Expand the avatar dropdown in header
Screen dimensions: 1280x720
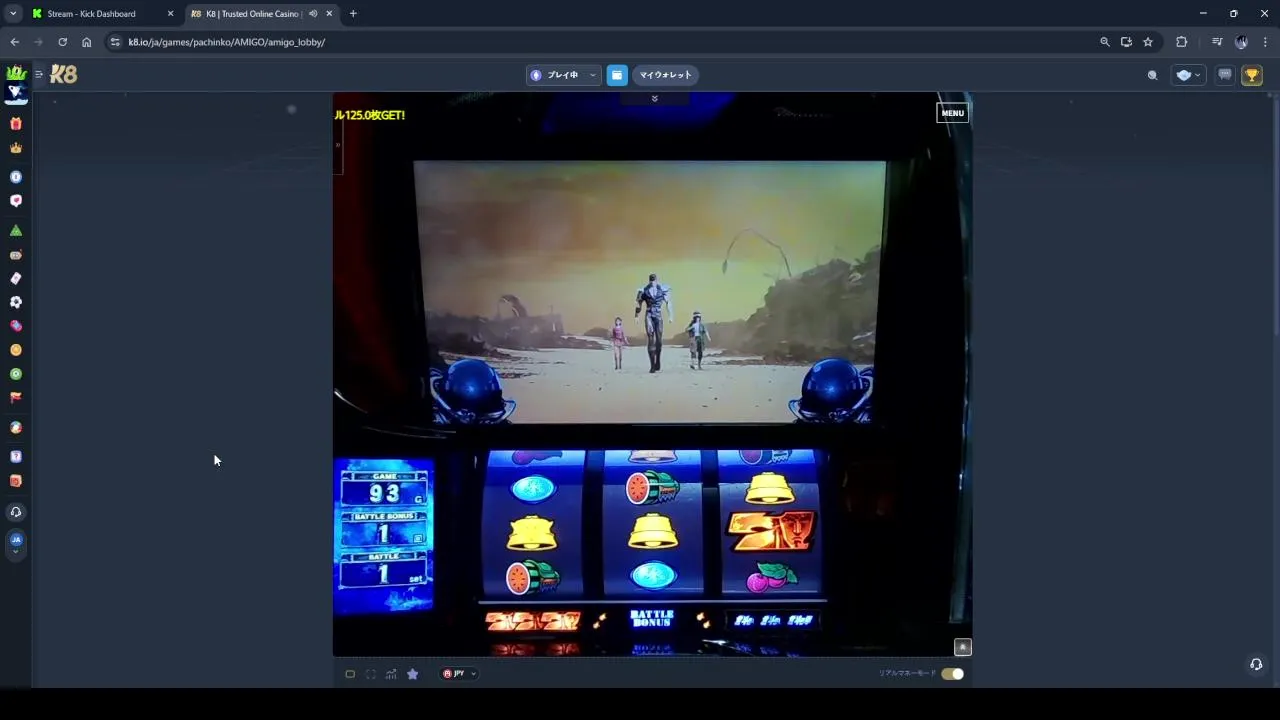(1187, 75)
